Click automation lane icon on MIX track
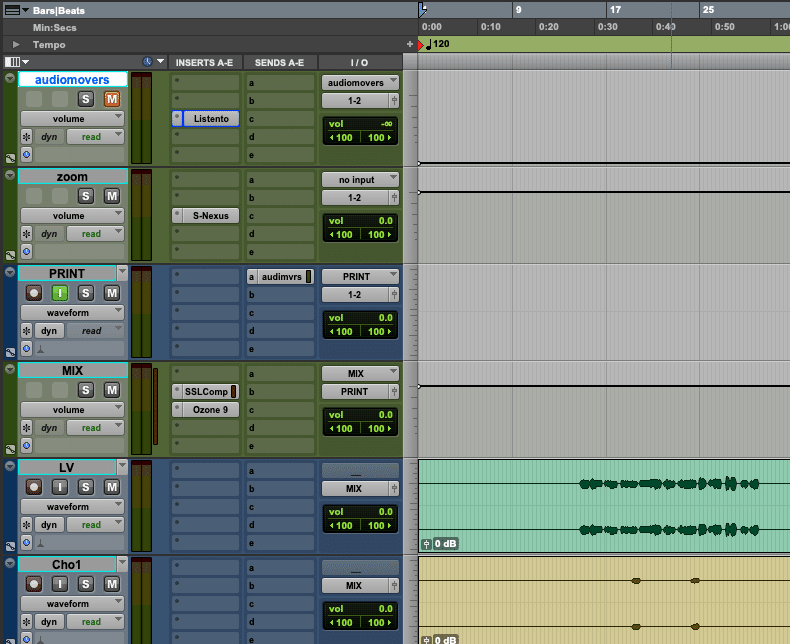Viewport: 790px width, 644px height. point(10,449)
